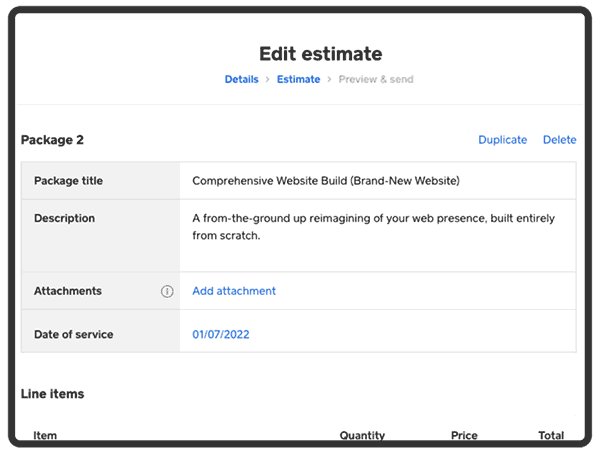Click the Attachments row label
Image resolution: width=600 pixels, height=453 pixels.
pyautogui.click(x=68, y=291)
